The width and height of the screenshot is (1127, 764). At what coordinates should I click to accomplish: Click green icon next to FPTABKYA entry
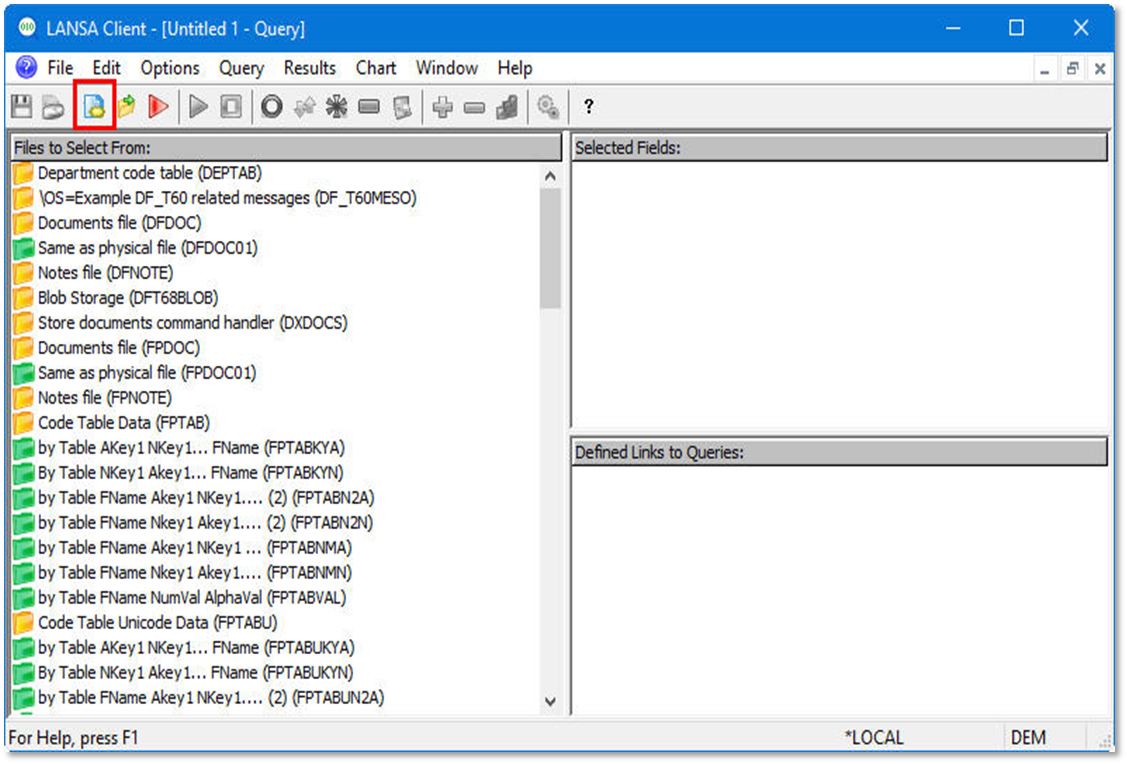tap(24, 448)
